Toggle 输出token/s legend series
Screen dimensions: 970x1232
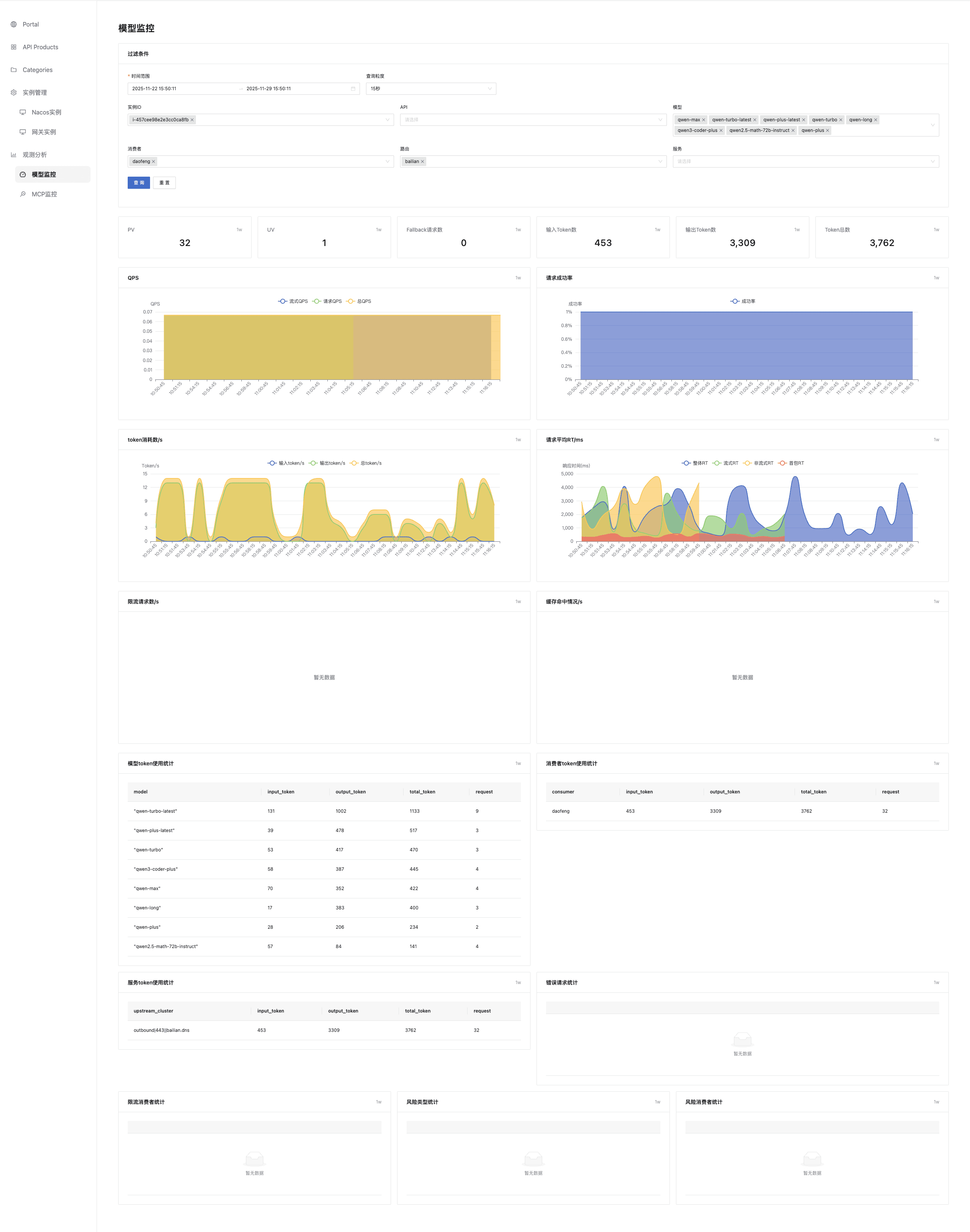click(x=327, y=463)
